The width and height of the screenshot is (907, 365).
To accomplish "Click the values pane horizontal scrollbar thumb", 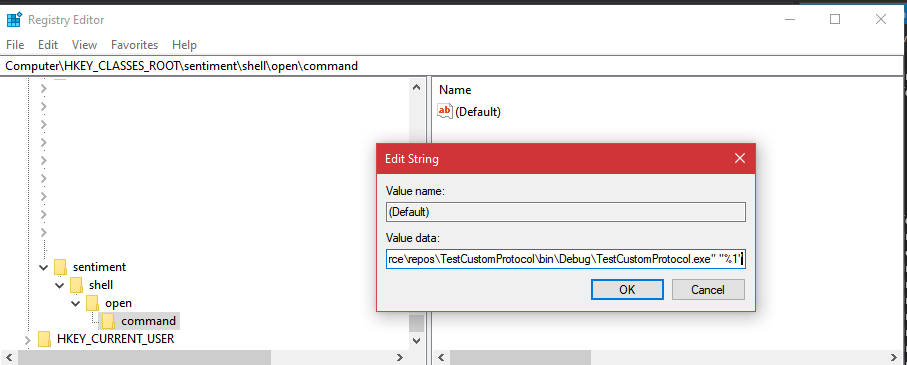I will 521,357.
